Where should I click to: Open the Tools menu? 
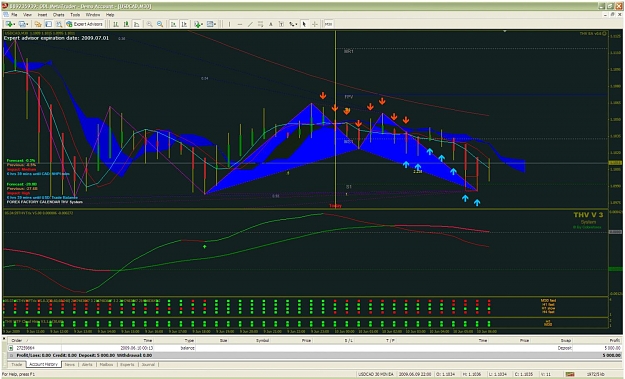75,15
